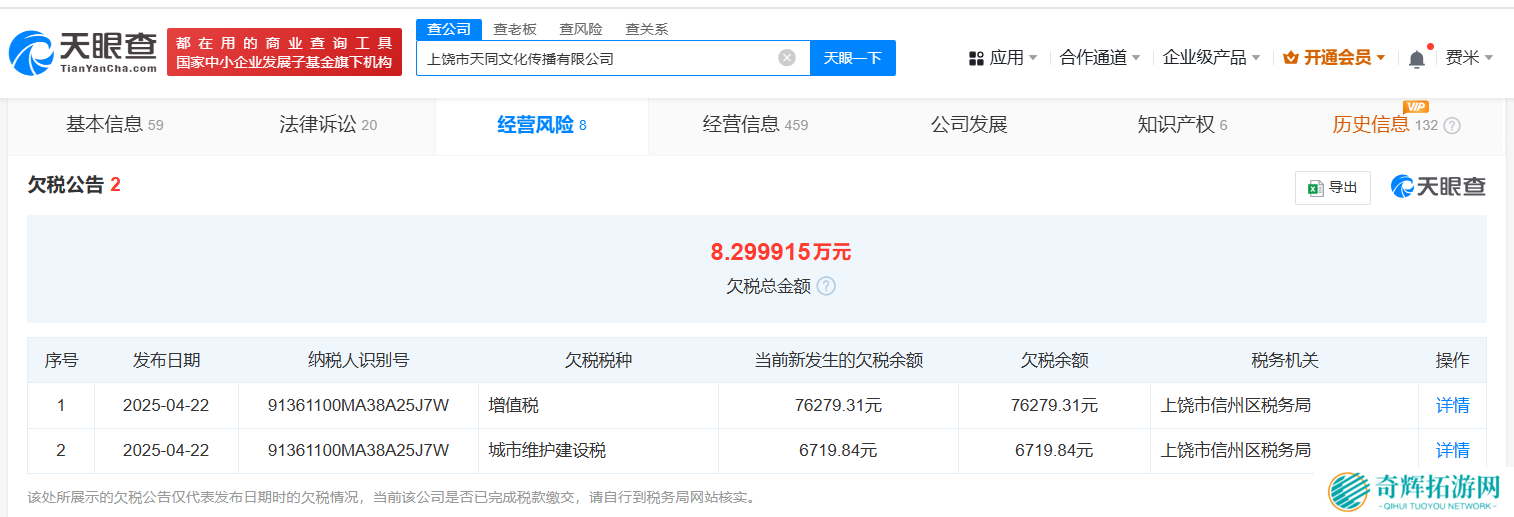Open the 企业级产品 dropdown

coord(1211,58)
